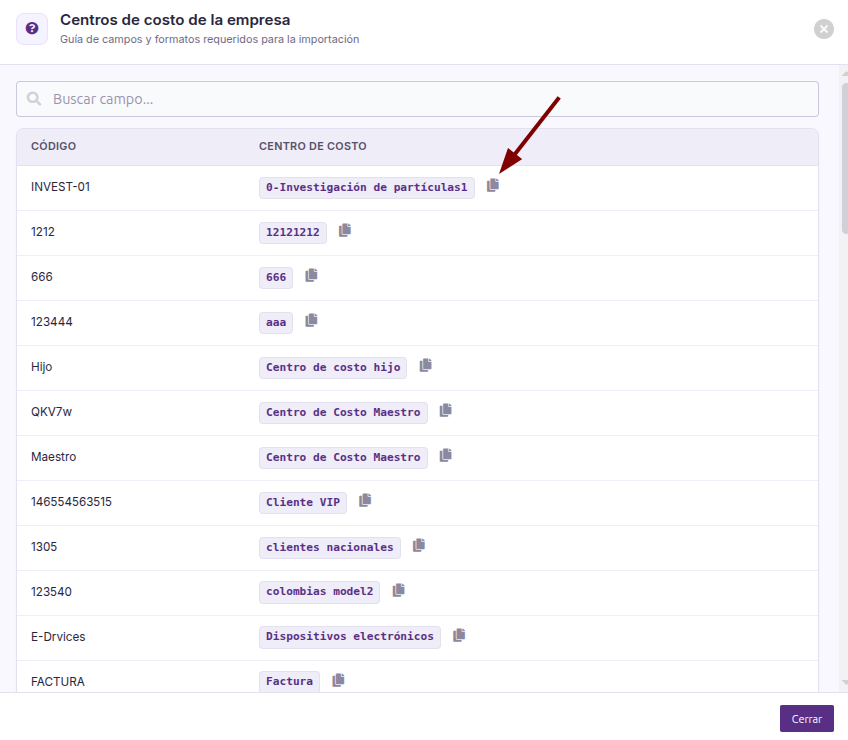The height and width of the screenshot is (740, 848).
Task: Copy the 666 cost center name
Action: (312, 275)
